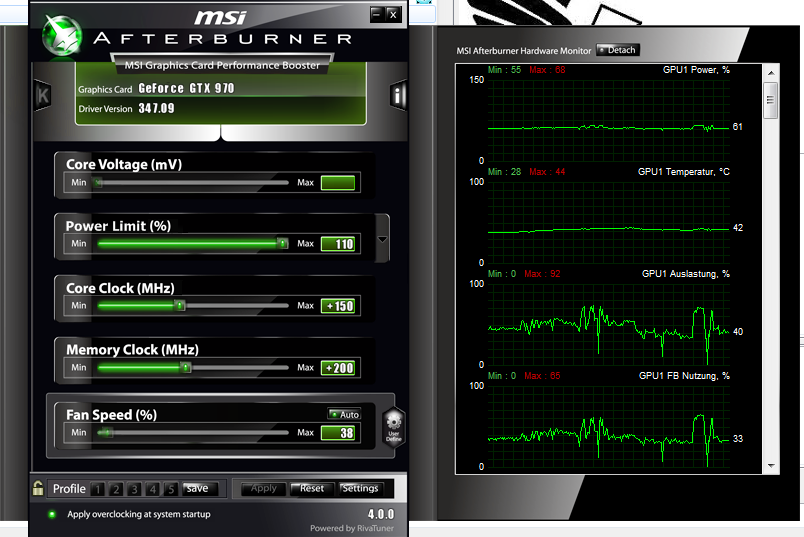Unlock profile saving via the padlock icon
The height and width of the screenshot is (537, 804).
click(x=38, y=488)
